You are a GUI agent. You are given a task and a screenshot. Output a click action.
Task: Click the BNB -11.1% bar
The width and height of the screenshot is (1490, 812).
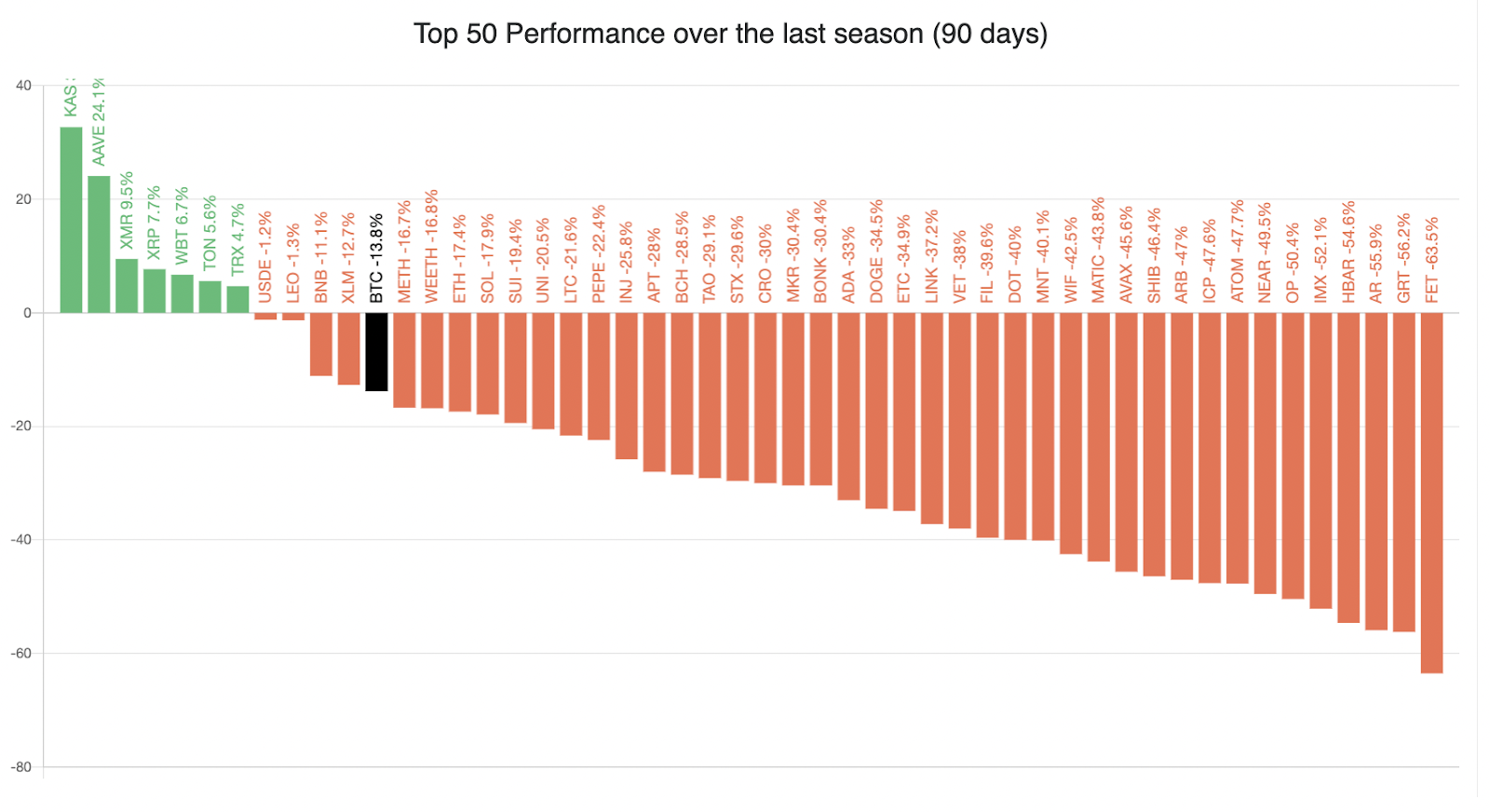click(321, 345)
